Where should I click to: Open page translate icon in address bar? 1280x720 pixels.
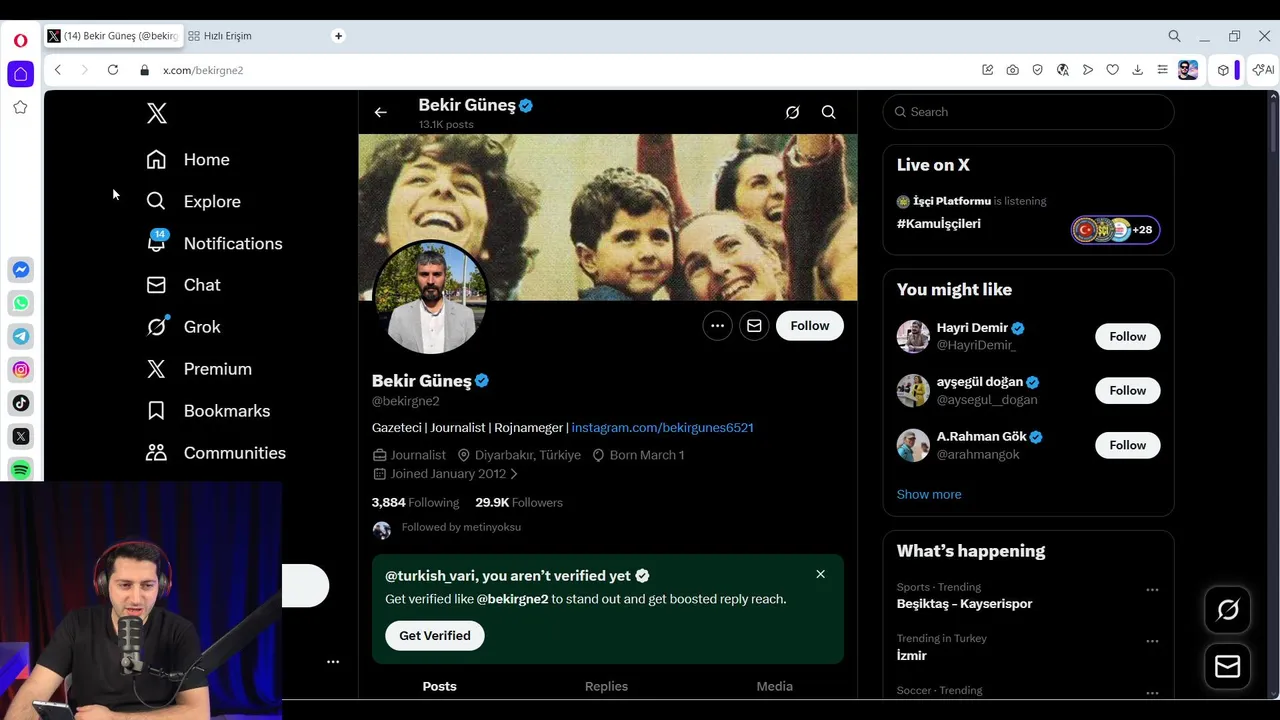(1063, 70)
